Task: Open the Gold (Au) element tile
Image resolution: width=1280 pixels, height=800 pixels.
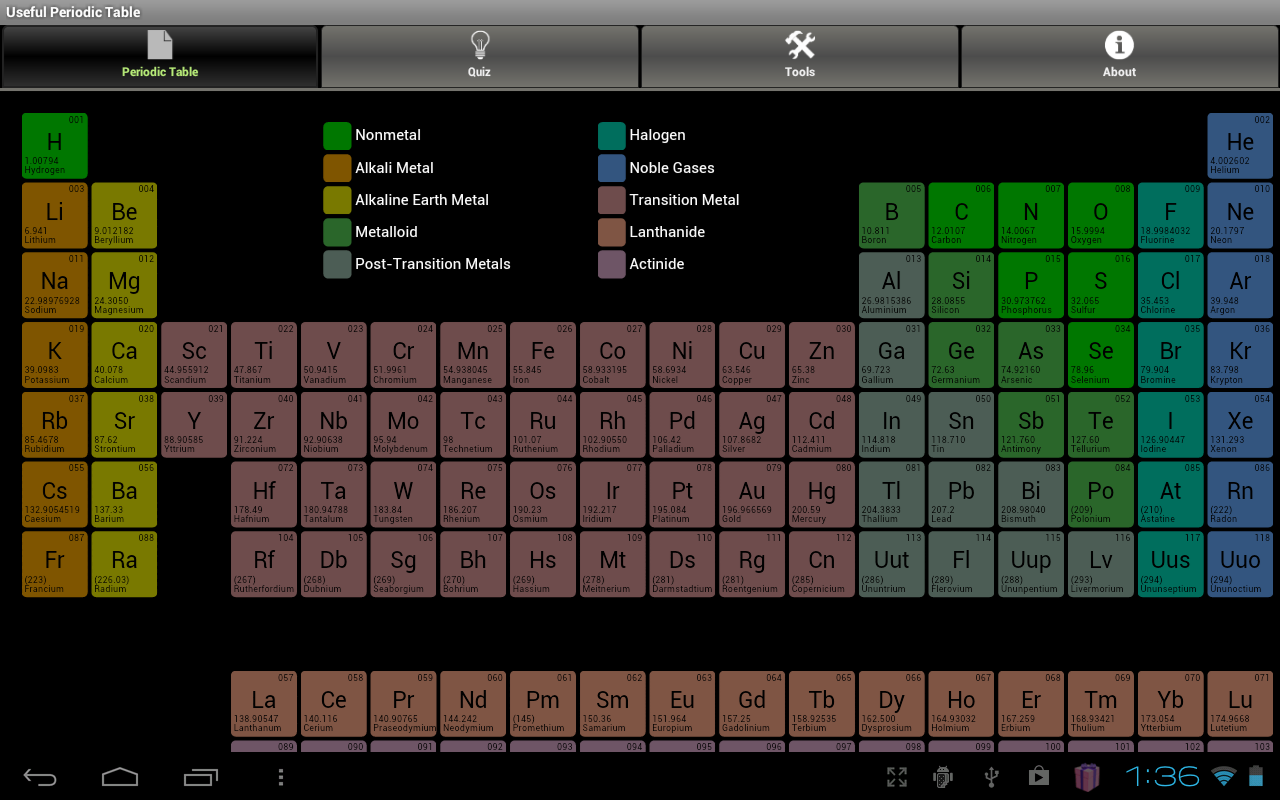Action: (x=752, y=494)
